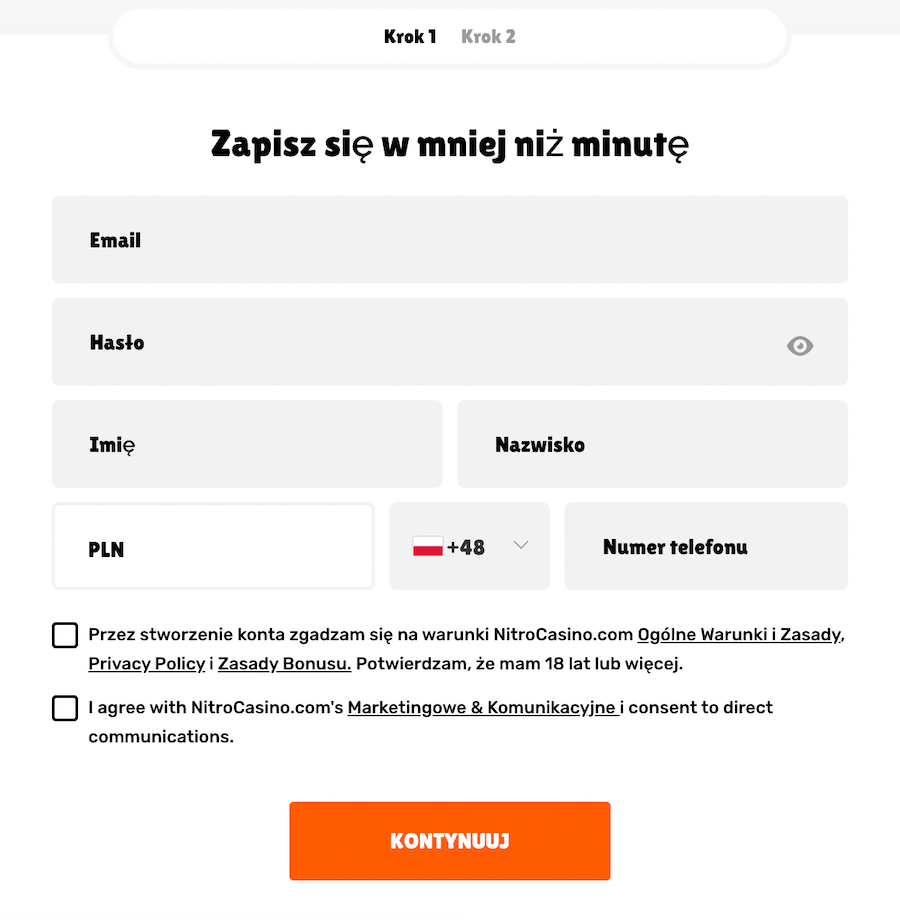Tick the marketing communications consent checkbox
900x920 pixels.
click(x=65, y=708)
